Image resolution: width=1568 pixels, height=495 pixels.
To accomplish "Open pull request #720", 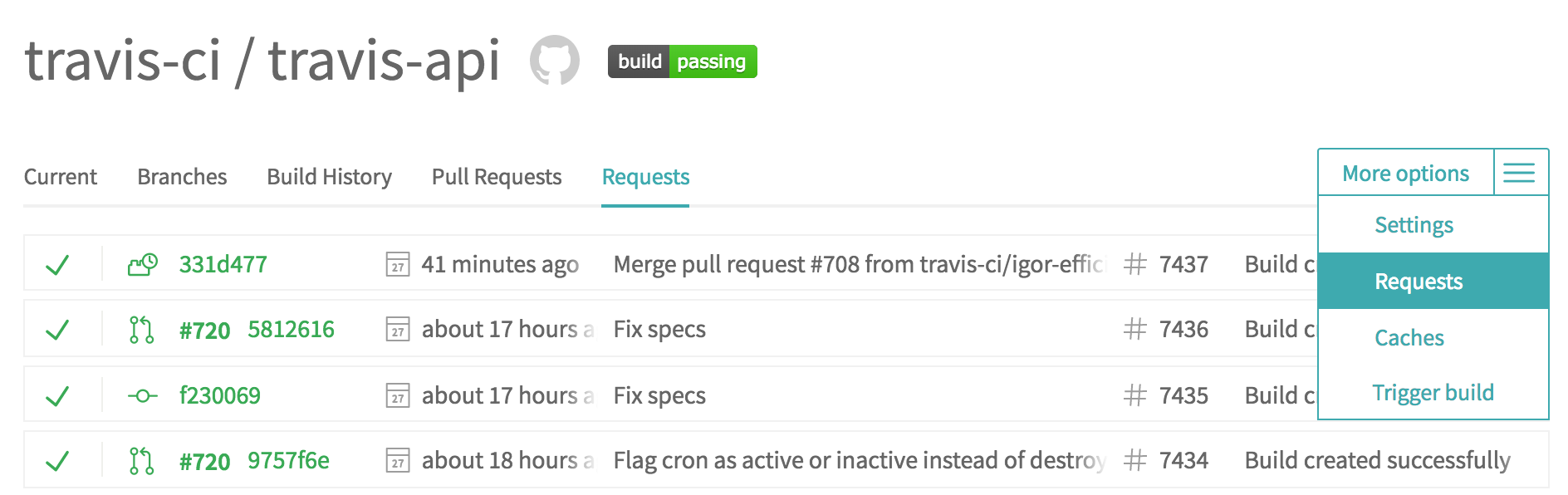I will coord(204,329).
